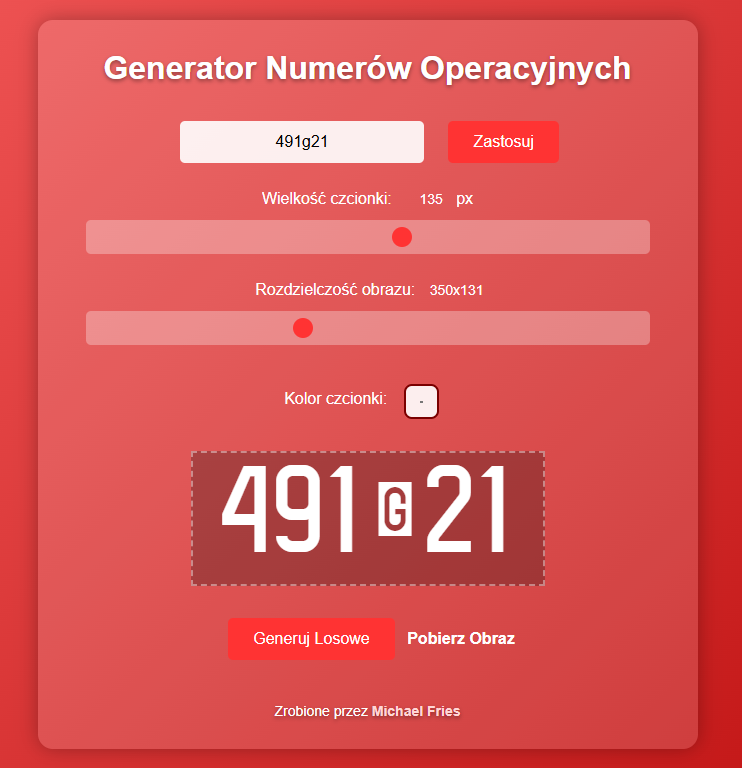Click the Wielkość czcionki label
This screenshot has height=768, width=742.
326,199
